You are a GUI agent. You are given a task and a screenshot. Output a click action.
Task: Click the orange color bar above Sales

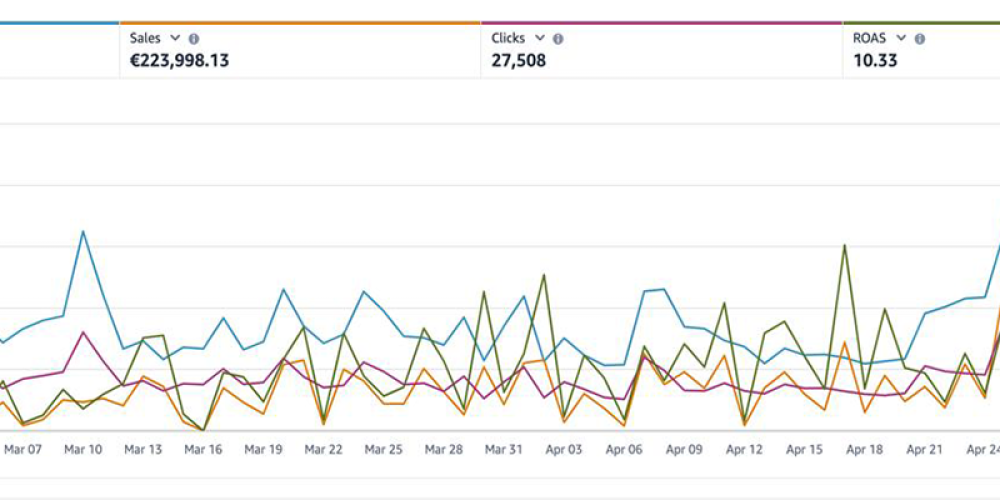click(300, 22)
